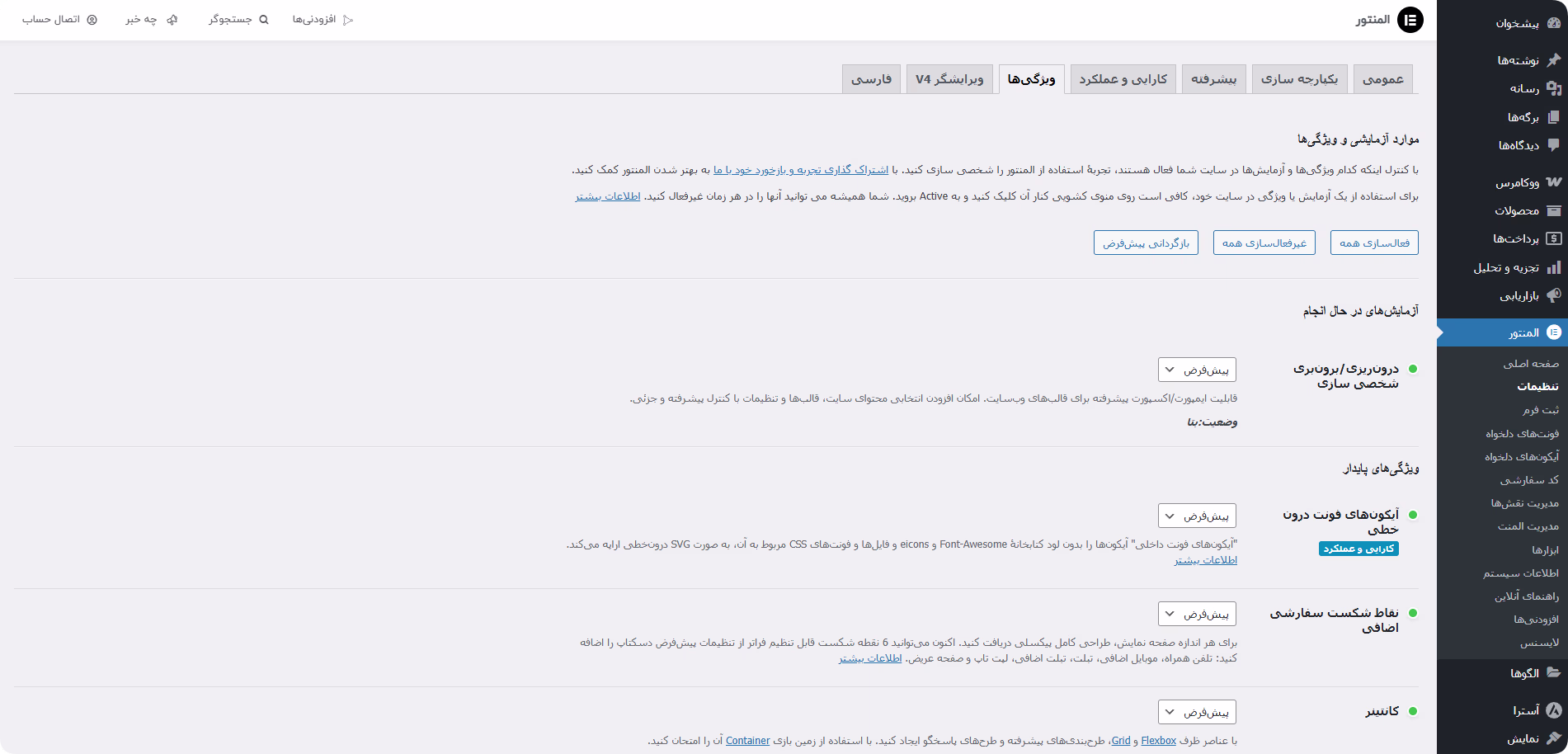Open the Flexbox link

coord(1158,741)
